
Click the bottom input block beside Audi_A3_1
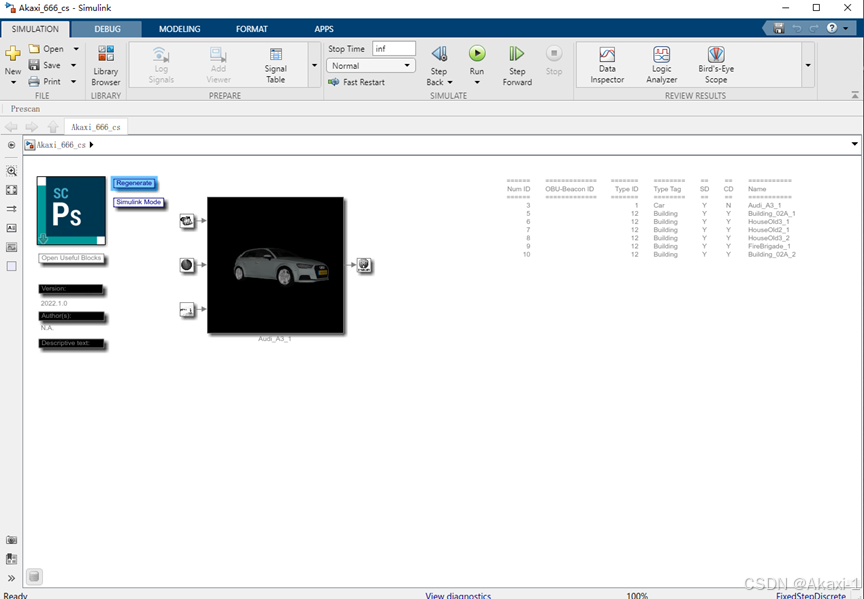(187, 310)
